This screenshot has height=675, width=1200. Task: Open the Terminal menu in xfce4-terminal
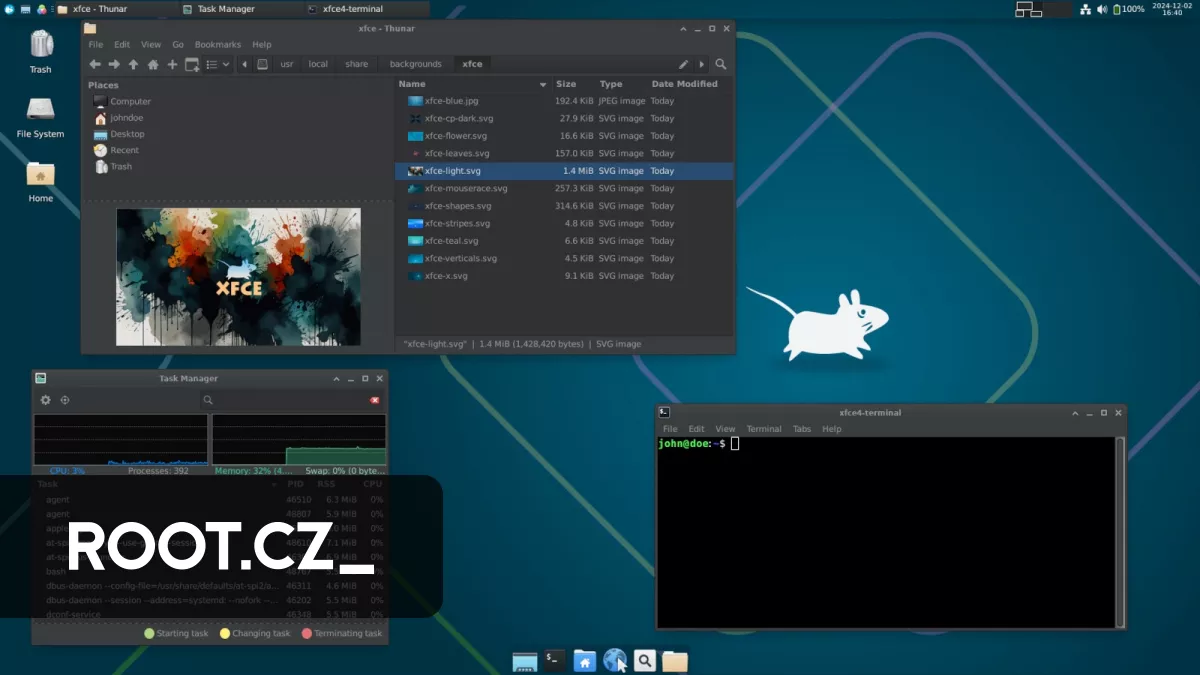[x=764, y=428]
